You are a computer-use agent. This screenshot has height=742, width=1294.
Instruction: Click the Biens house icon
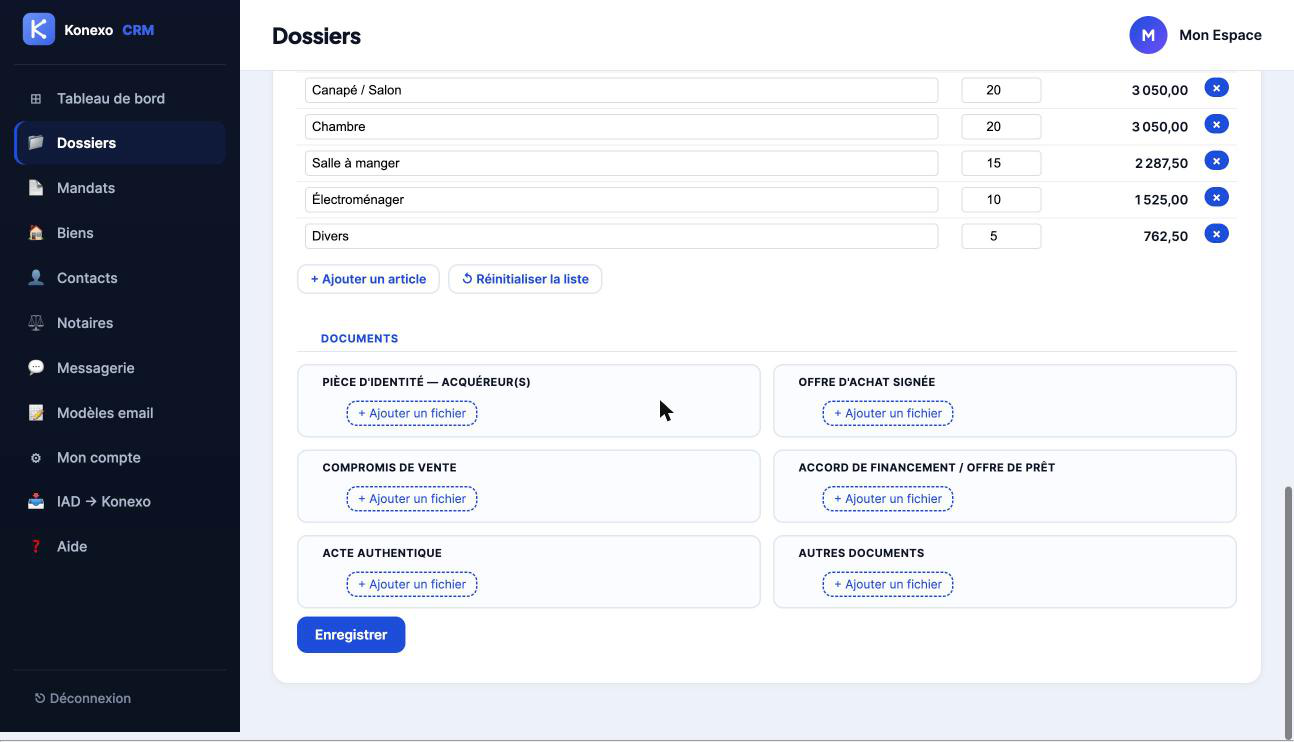(x=36, y=233)
